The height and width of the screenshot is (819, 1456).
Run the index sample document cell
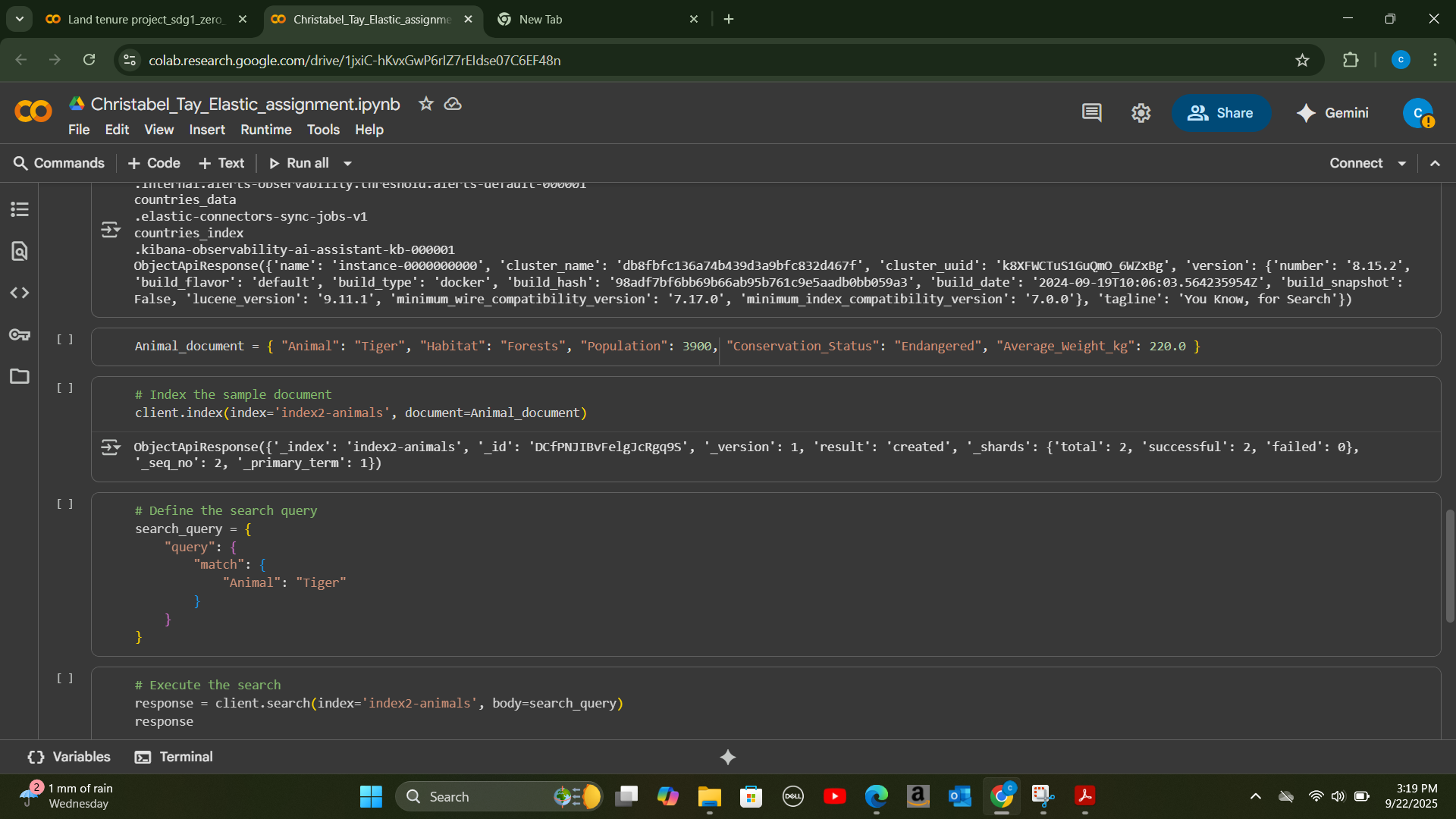[65, 388]
